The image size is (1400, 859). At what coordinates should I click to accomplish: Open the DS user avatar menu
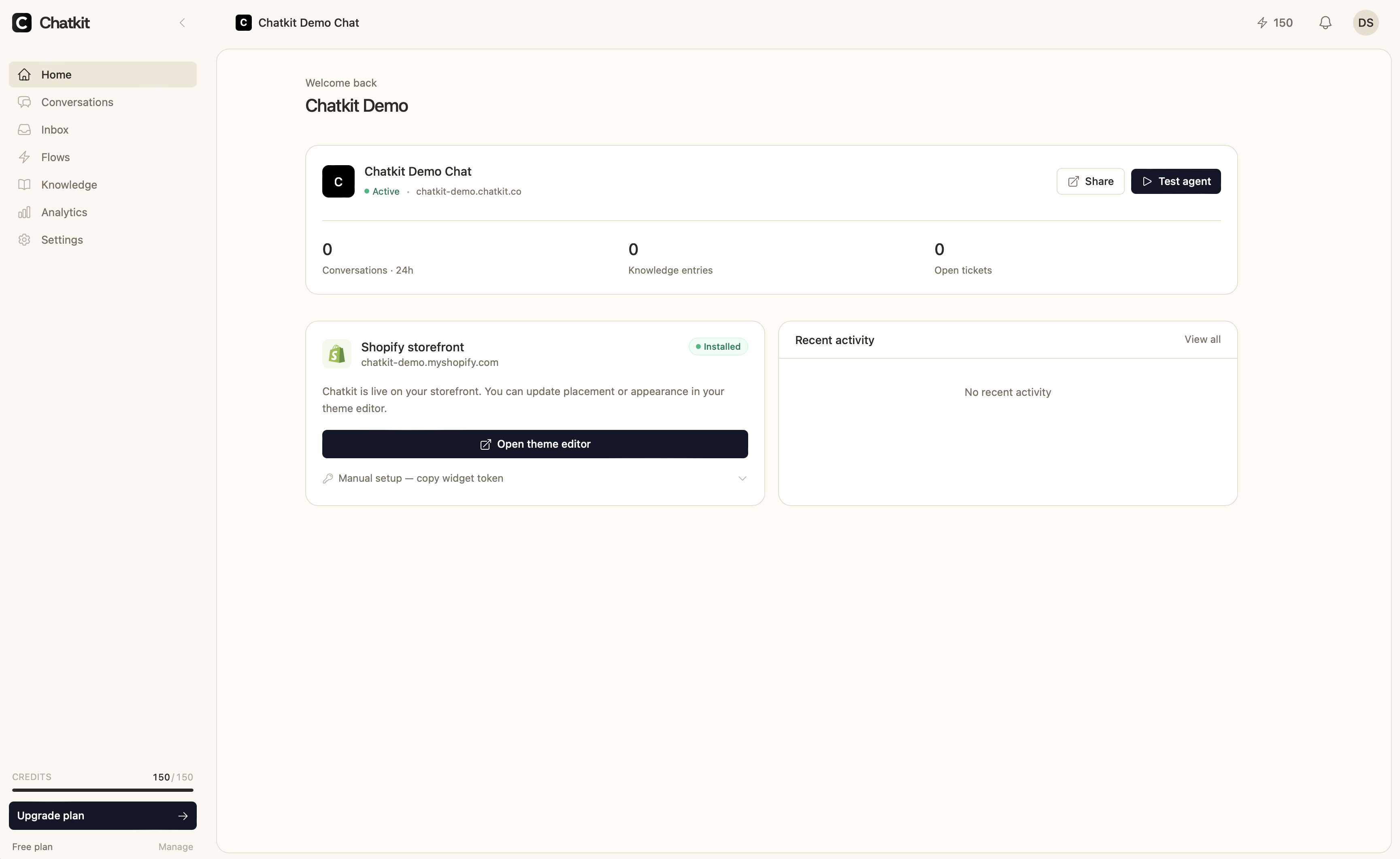click(1365, 23)
